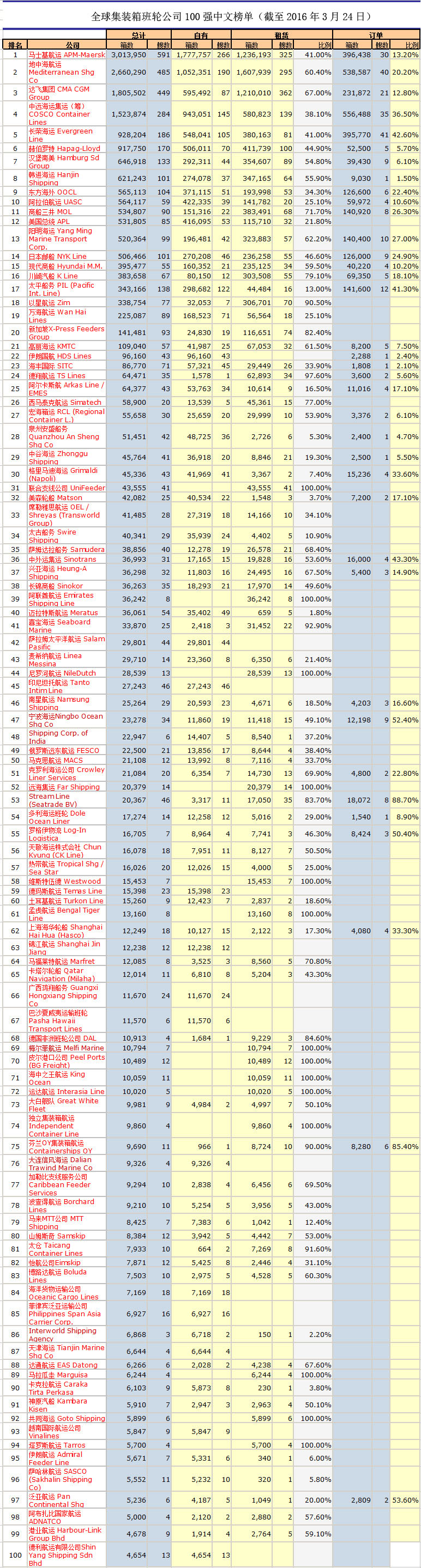The height and width of the screenshot is (1568, 421).
Task: Select '运达航运 Interasia Line' company name
Action: (x=67, y=1091)
